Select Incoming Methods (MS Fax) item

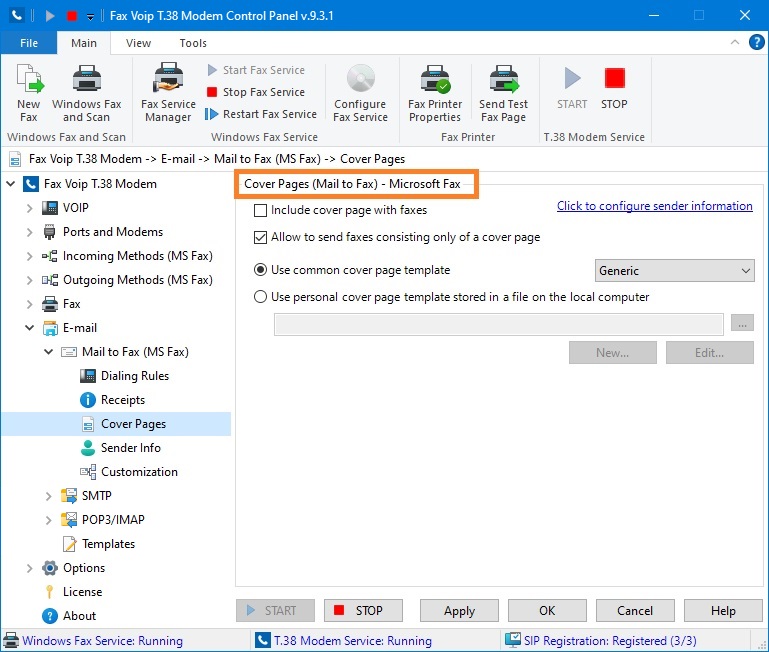click(137, 256)
